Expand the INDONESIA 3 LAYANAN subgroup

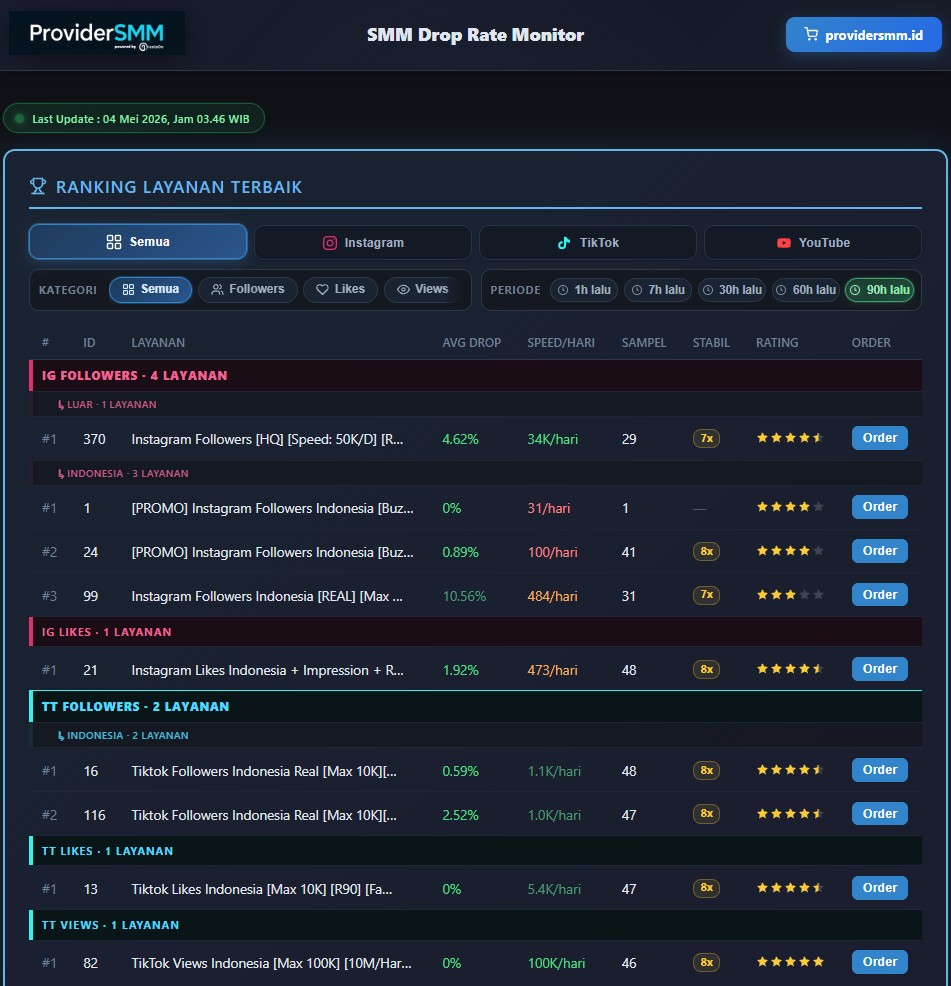(x=477, y=474)
